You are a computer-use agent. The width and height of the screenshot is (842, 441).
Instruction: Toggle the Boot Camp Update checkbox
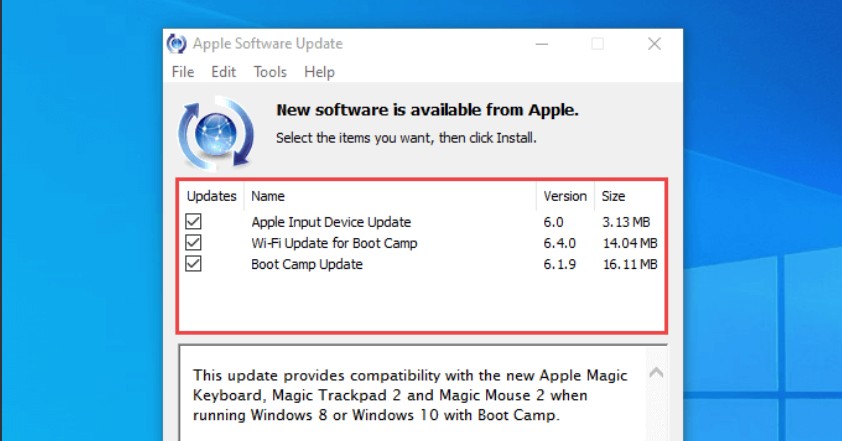[x=194, y=264]
